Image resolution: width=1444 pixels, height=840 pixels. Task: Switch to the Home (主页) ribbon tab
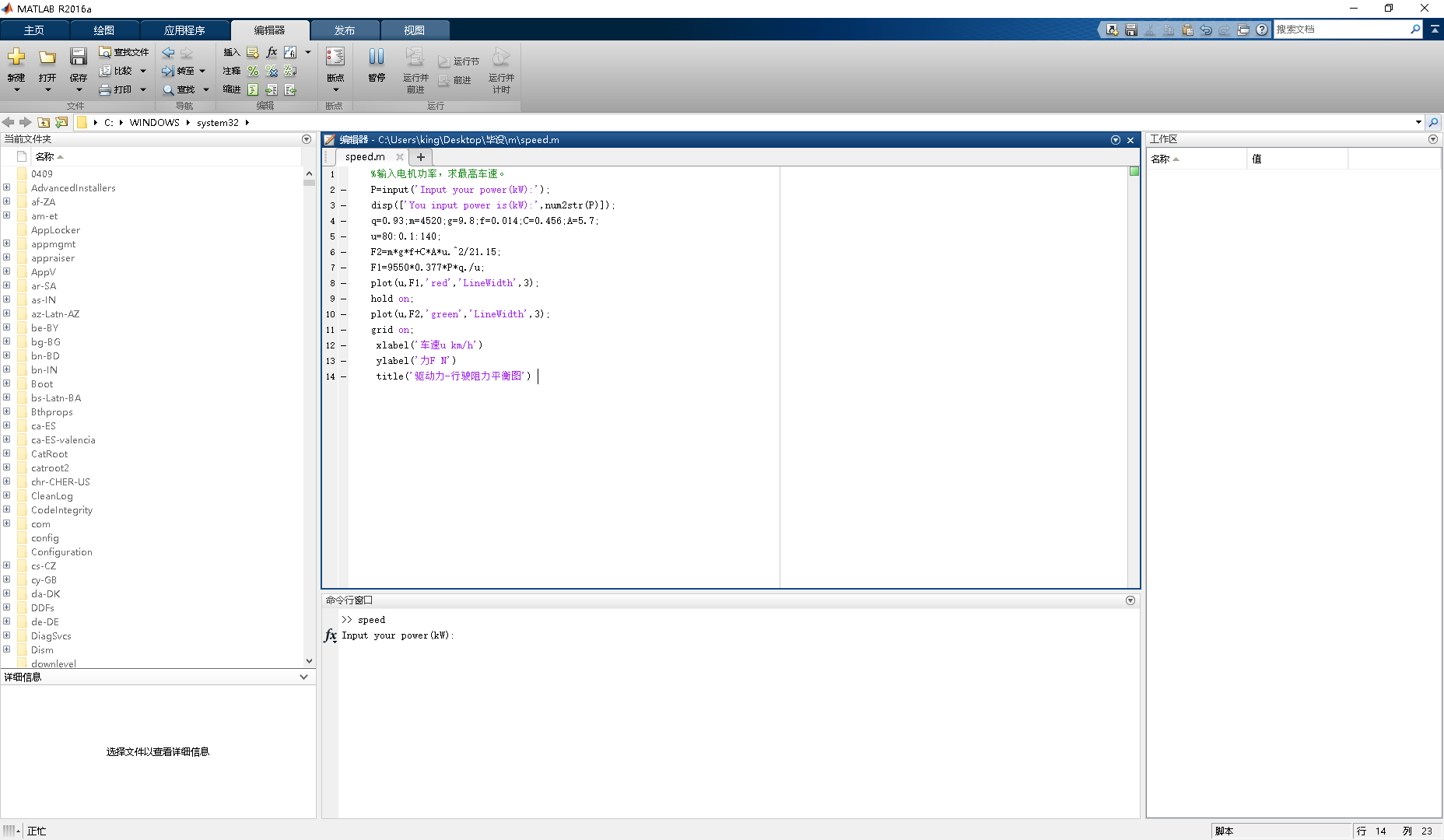point(34,30)
